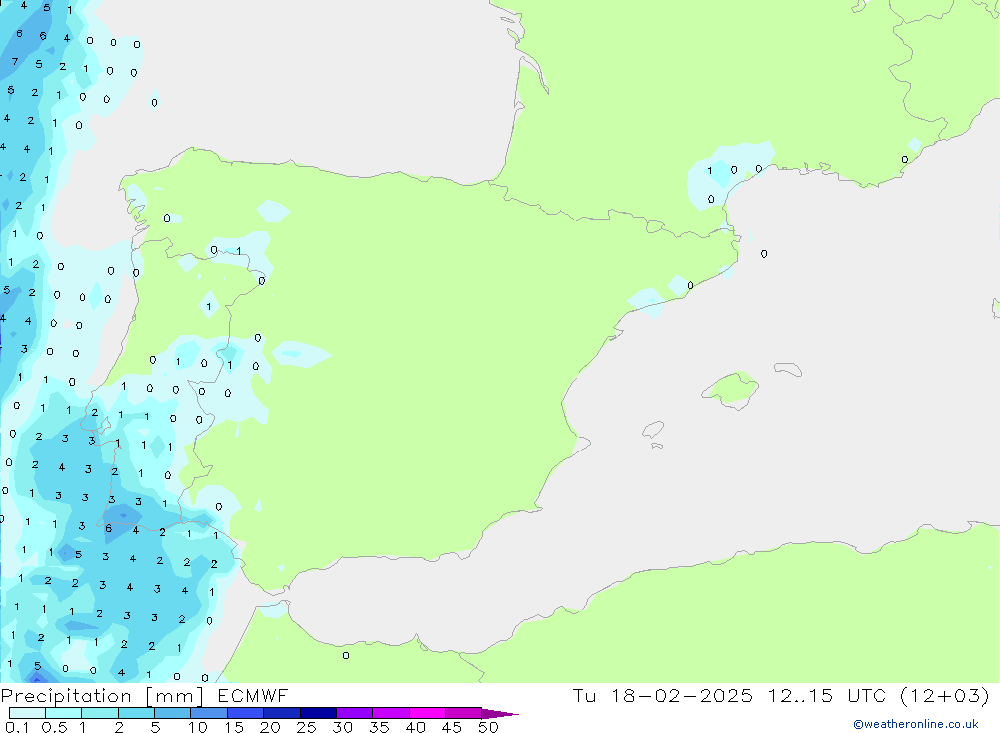This screenshot has height=733, width=1000.
Task: Click the precipitation value '7' on the map
Action: point(15,62)
